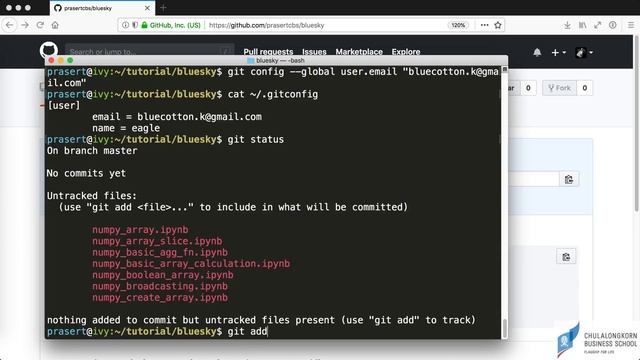This screenshot has width=640, height=360.
Task: Click numpy_array.ipynb in terminal output
Action: click(x=140, y=230)
